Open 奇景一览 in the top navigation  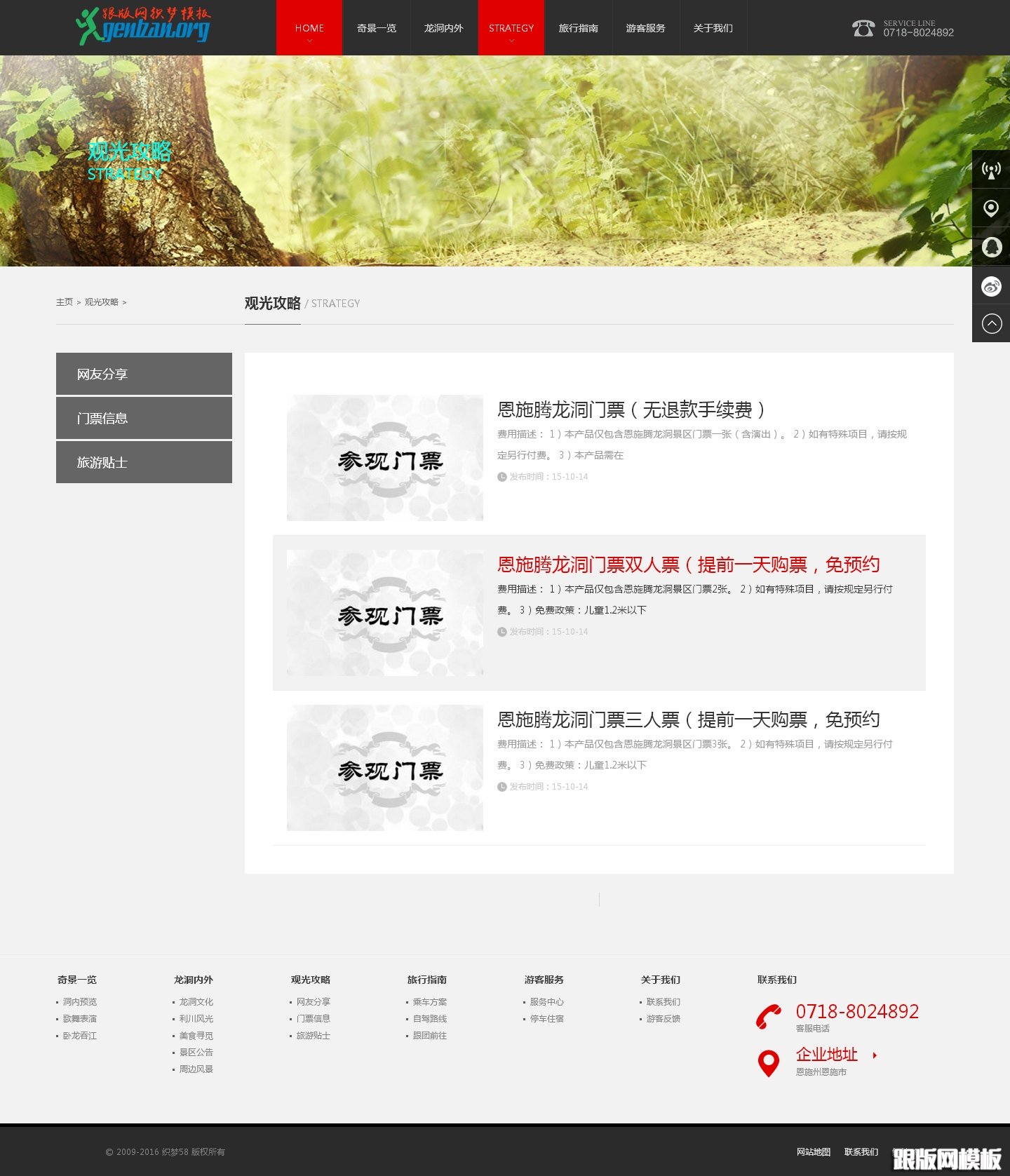tap(377, 28)
